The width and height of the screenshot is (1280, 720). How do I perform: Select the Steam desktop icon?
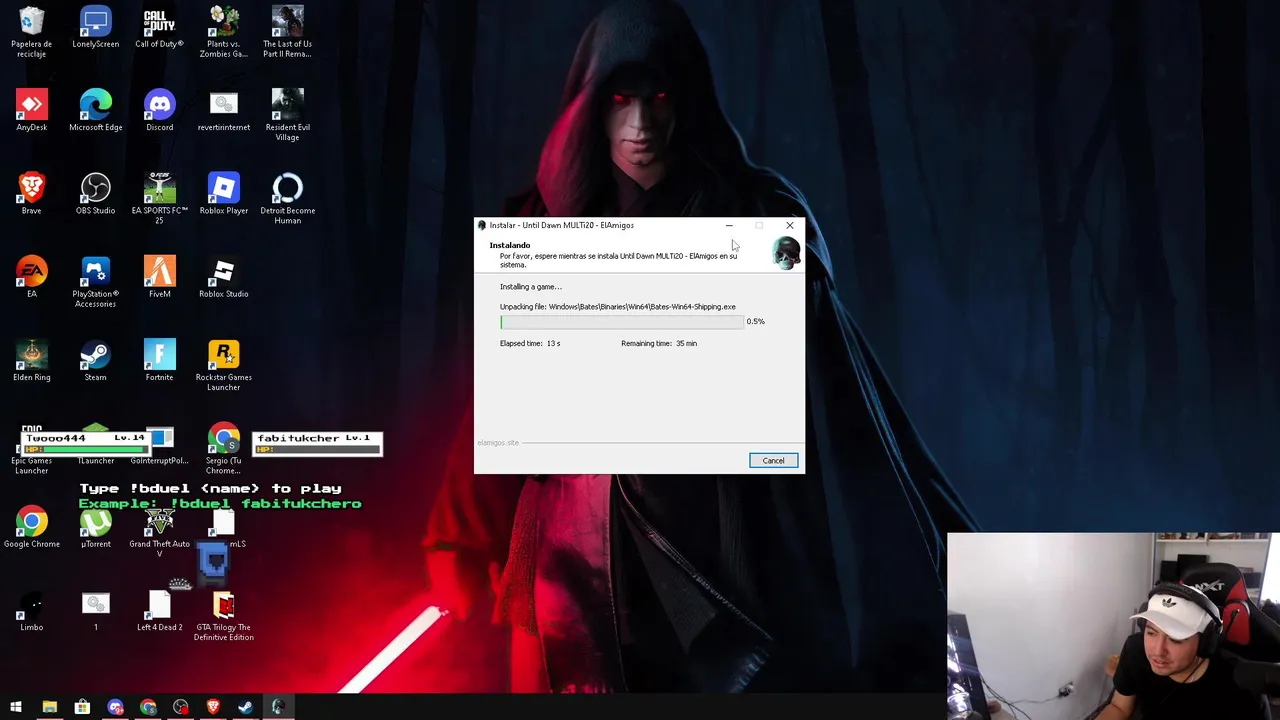pyautogui.click(x=96, y=361)
